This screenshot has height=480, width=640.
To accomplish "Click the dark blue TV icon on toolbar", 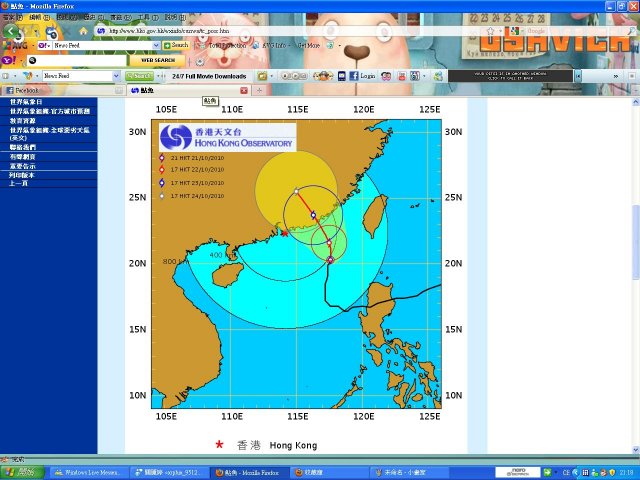I will [342, 76].
